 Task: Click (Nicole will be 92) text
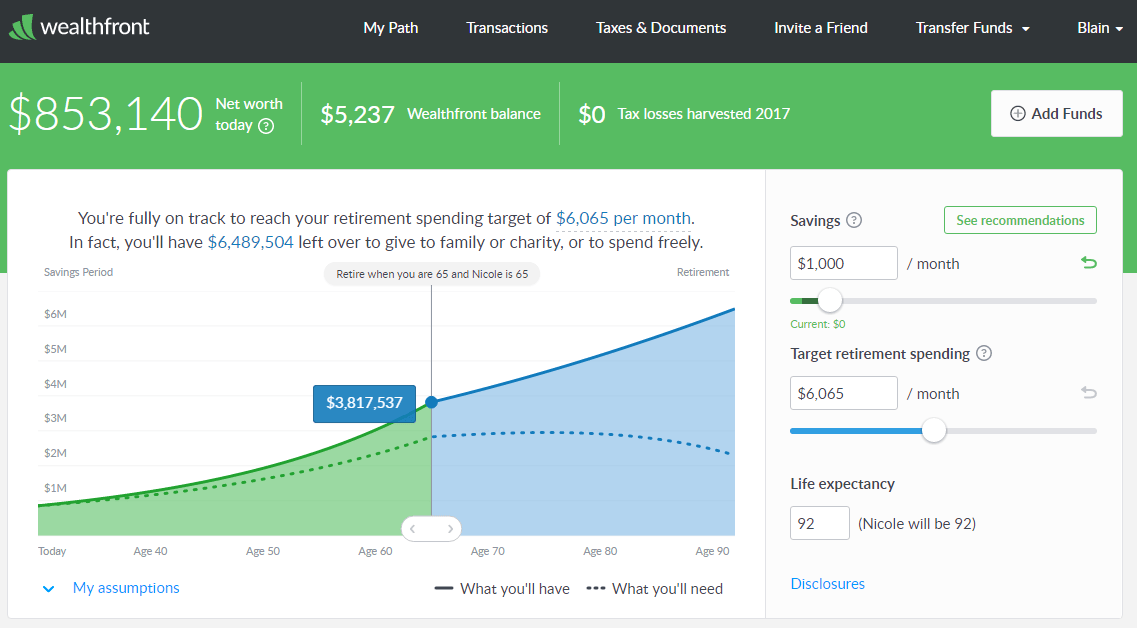917,524
